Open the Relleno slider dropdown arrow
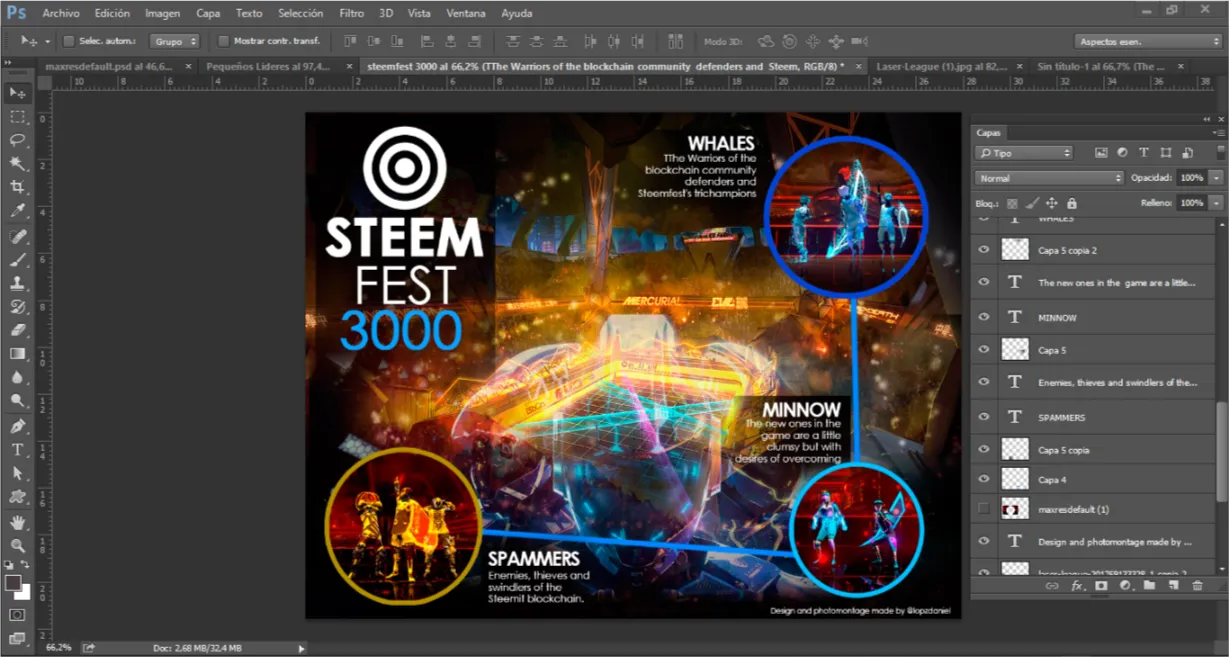The width and height of the screenshot is (1229, 657). coord(1216,203)
